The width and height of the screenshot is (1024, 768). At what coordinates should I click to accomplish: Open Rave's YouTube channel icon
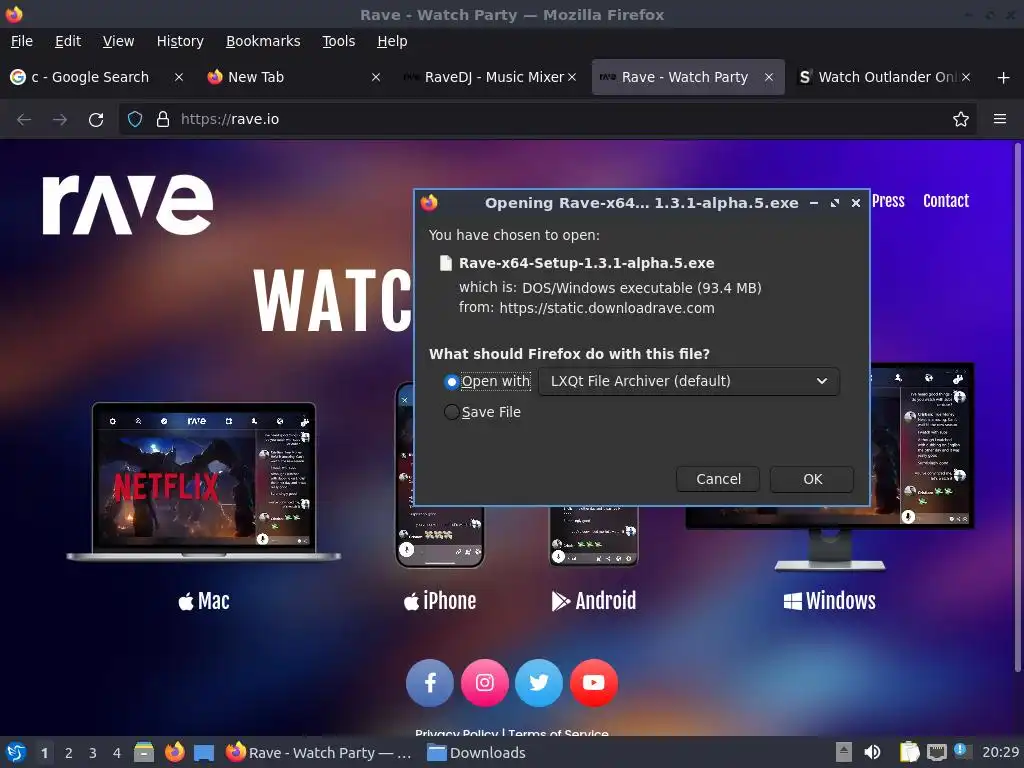coord(594,683)
